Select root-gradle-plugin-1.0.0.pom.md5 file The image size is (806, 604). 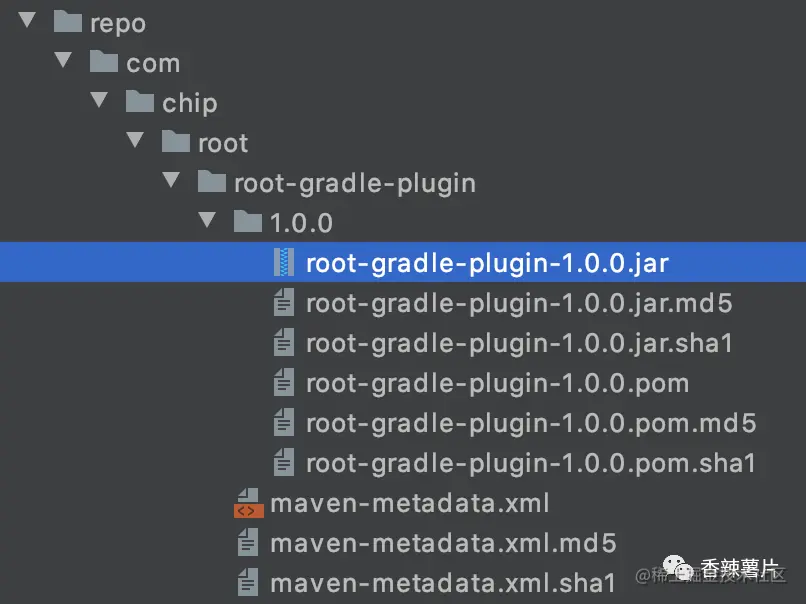coord(530,423)
